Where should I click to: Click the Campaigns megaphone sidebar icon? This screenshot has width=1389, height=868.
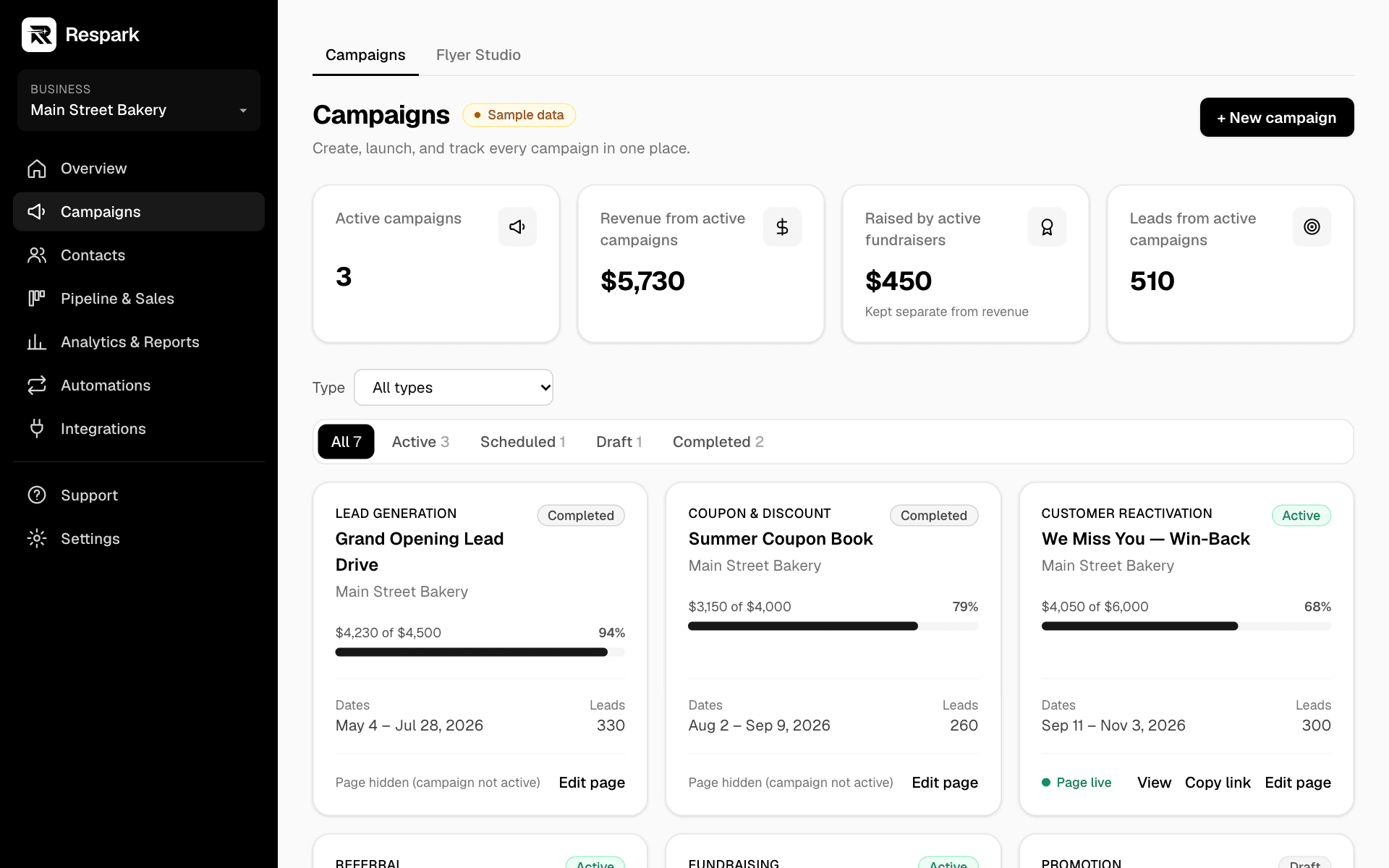click(x=37, y=212)
